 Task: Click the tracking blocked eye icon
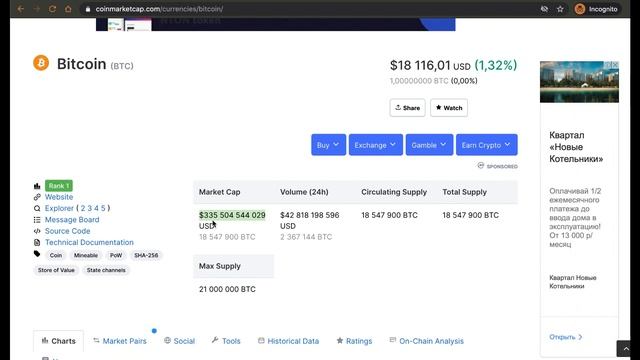point(544,9)
